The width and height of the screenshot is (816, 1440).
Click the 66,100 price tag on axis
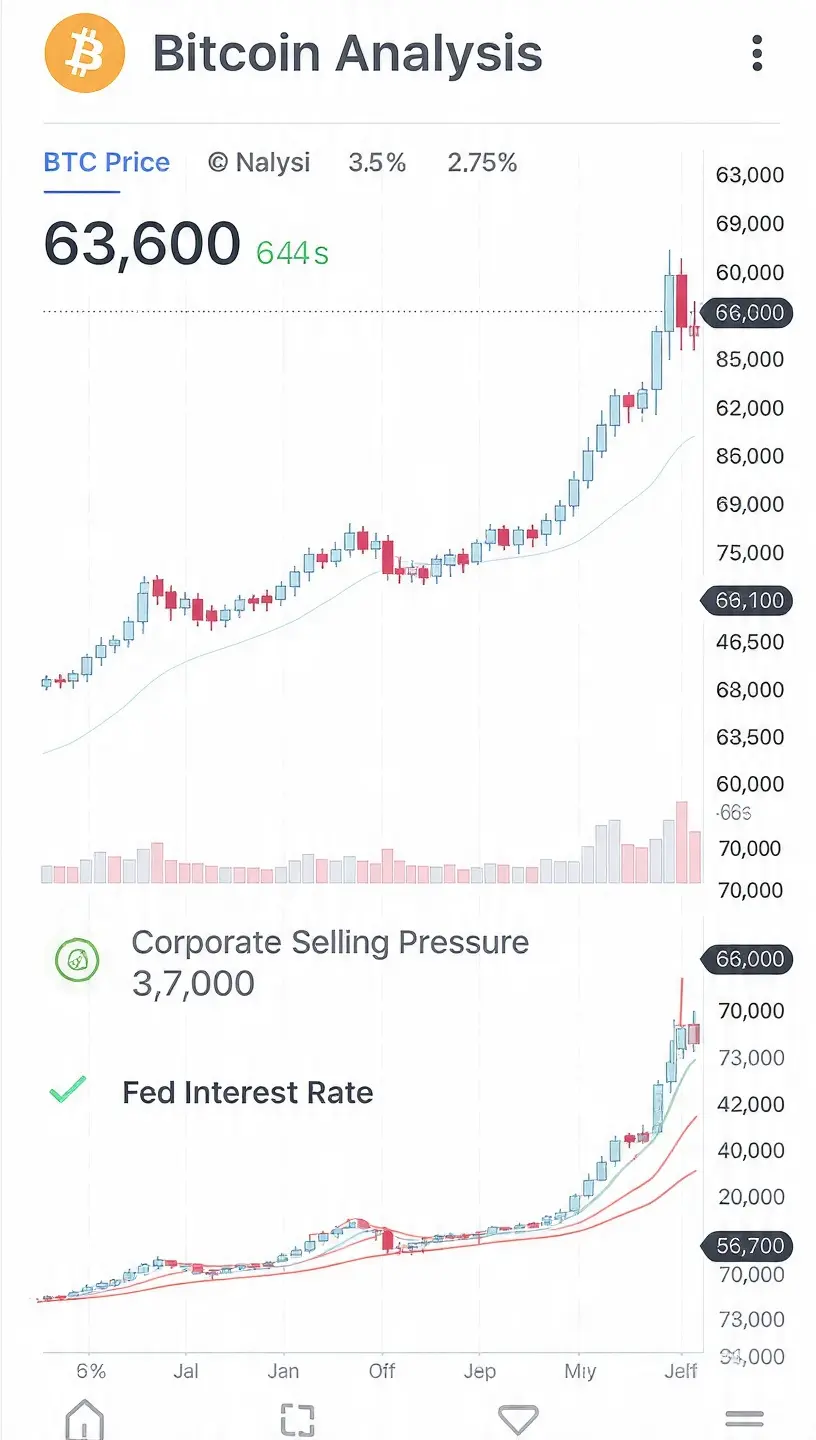point(749,601)
